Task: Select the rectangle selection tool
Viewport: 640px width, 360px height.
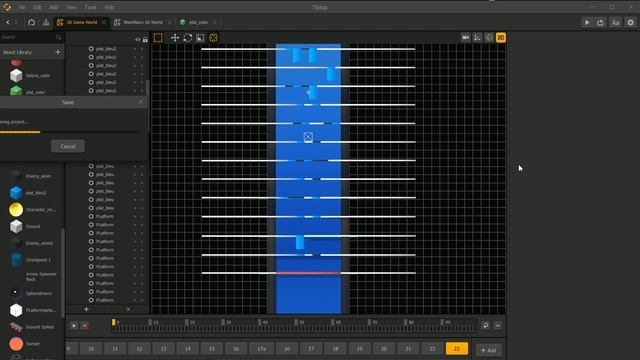Action: [158, 38]
